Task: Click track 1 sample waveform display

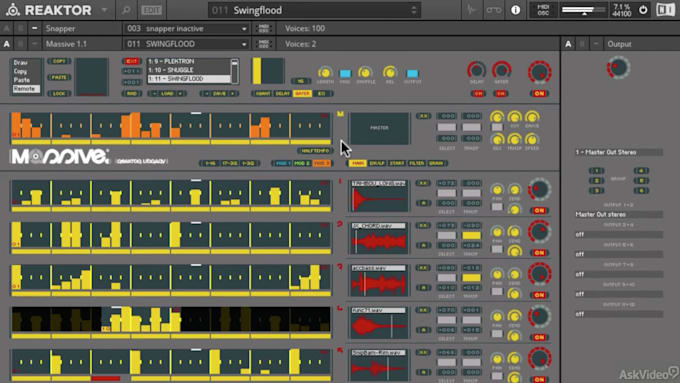Action: coord(379,196)
